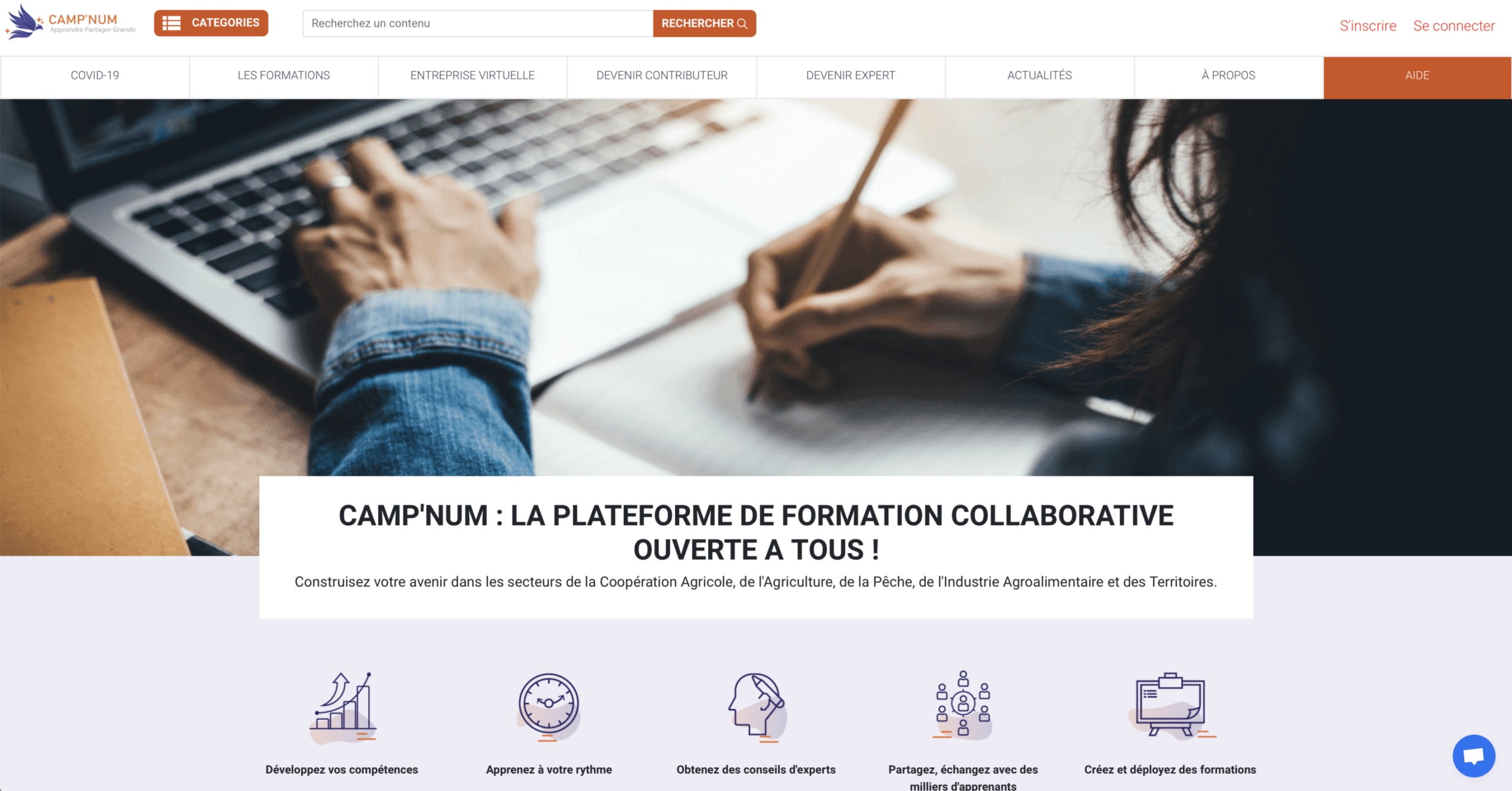Click the Rechercher search button
This screenshot has height=791, width=1512.
704,24
